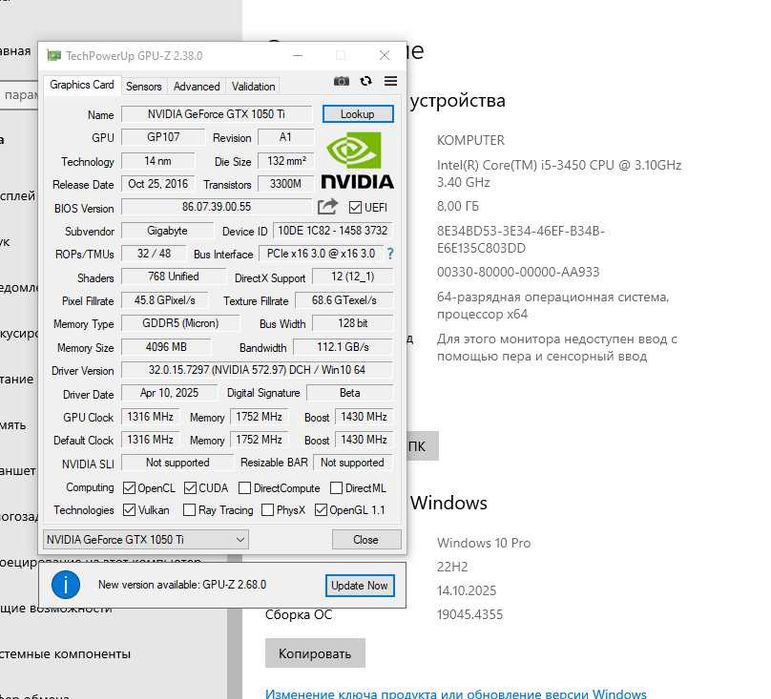Toggle the Vulkan checkbox
The width and height of the screenshot is (771, 699).
point(129,510)
